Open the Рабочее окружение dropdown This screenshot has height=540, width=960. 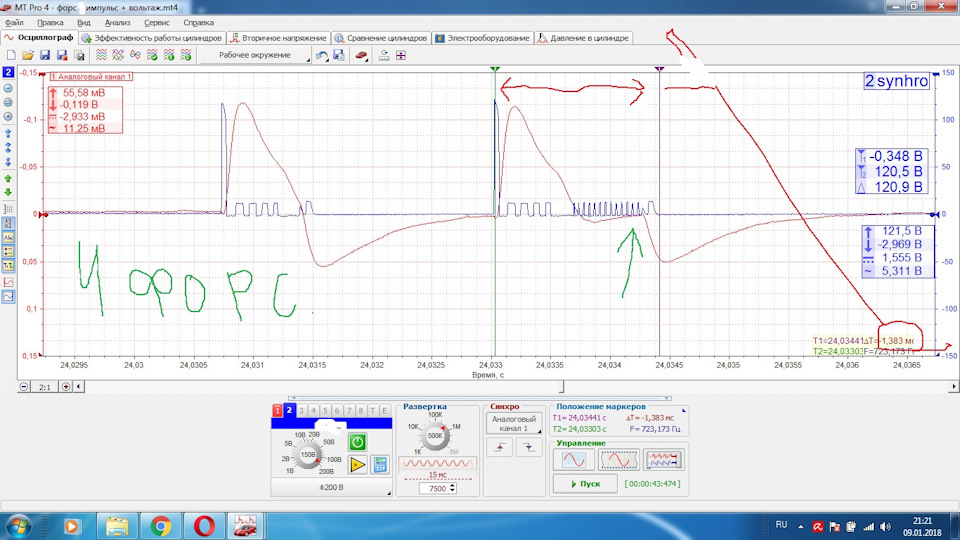point(255,55)
